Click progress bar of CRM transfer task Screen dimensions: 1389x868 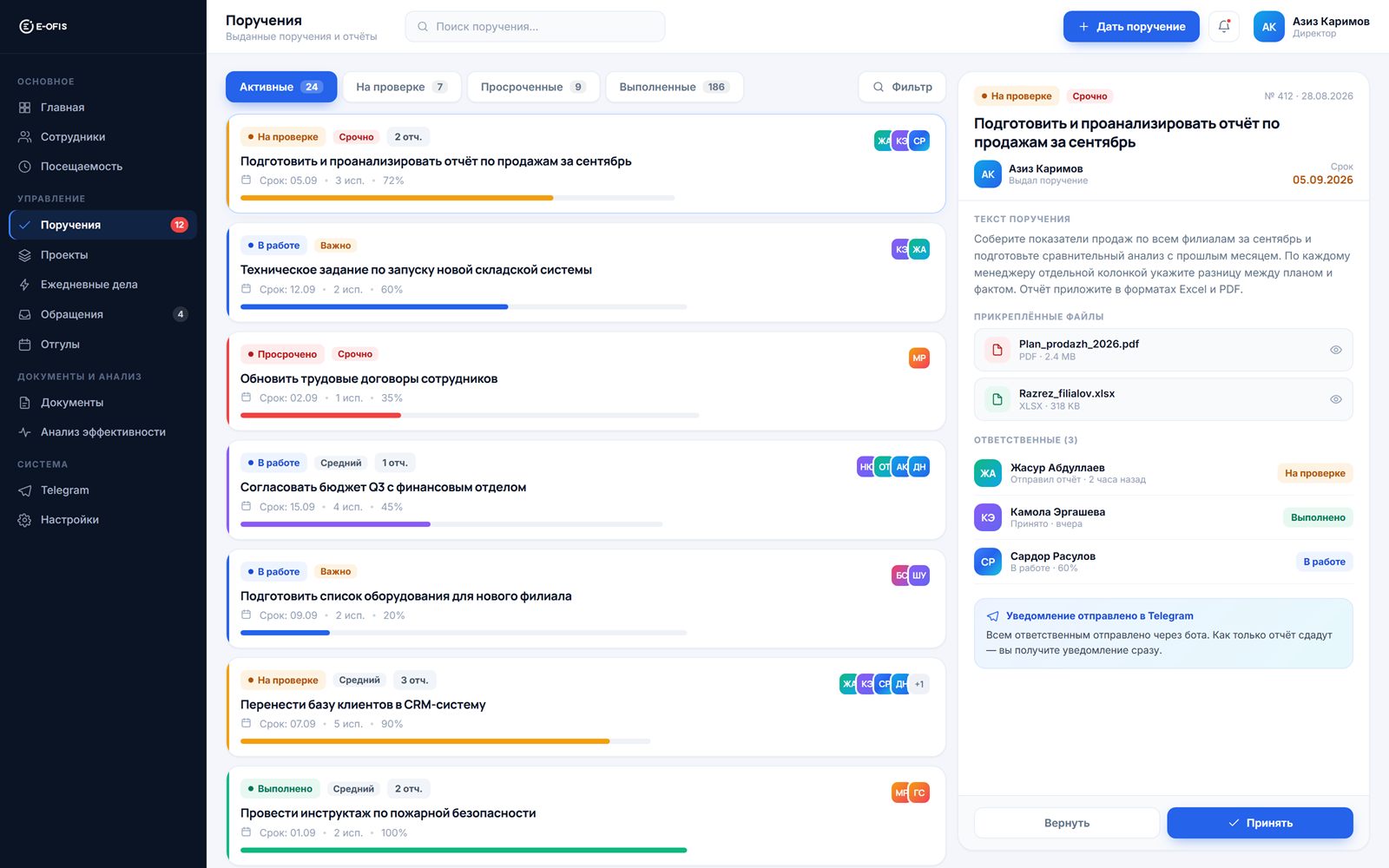(x=445, y=741)
